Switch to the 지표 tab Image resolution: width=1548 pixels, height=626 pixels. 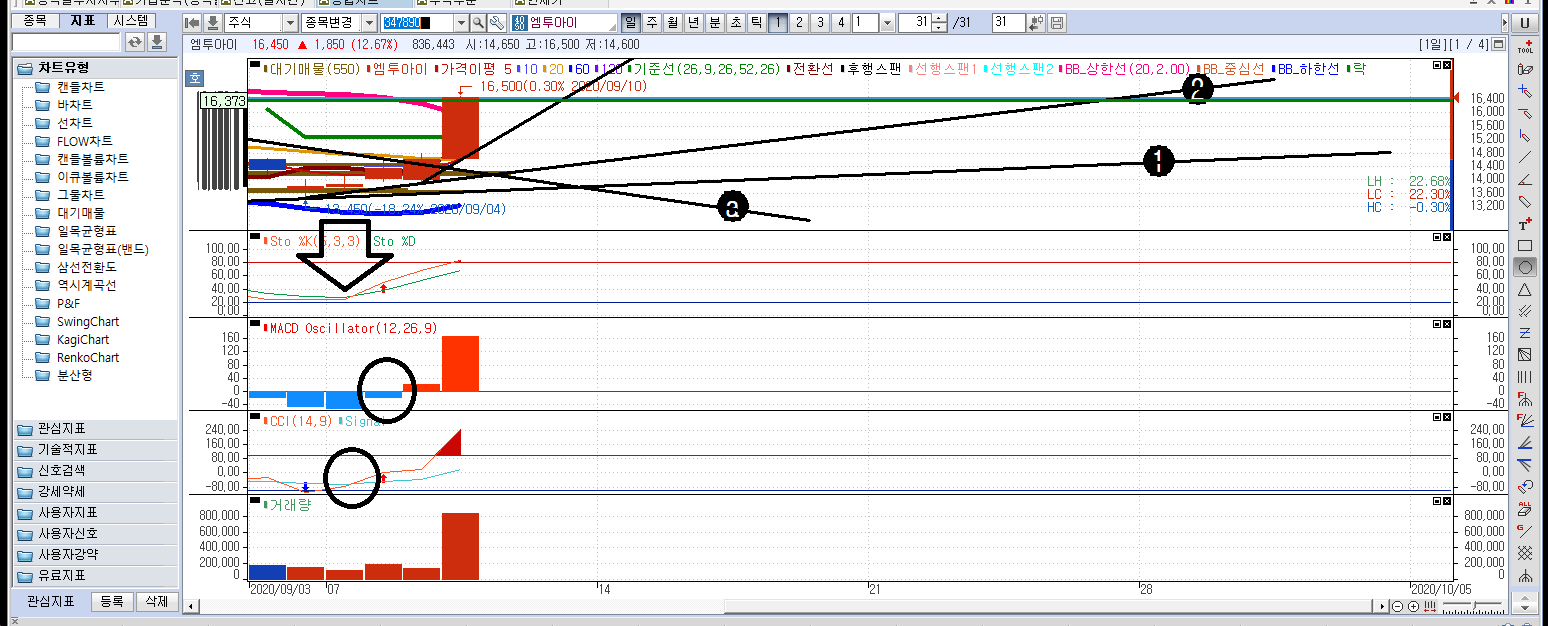click(x=82, y=20)
